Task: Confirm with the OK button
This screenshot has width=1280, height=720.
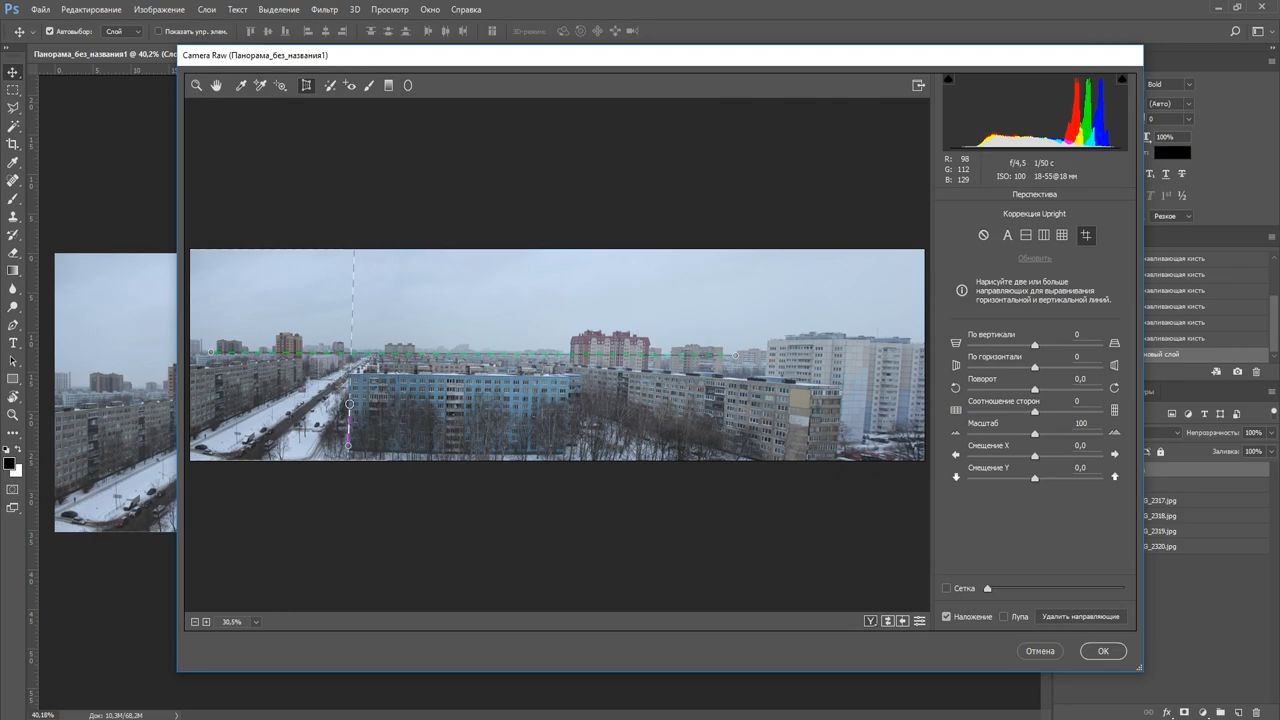Action: point(1103,651)
